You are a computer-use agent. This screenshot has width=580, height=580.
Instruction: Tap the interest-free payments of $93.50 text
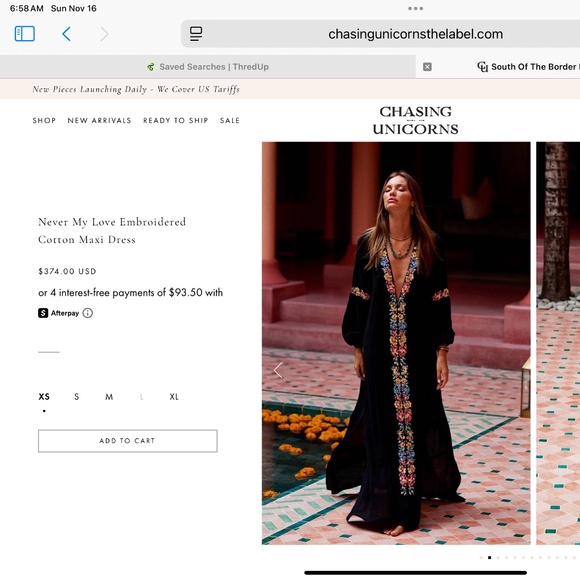pyautogui.click(x=131, y=293)
